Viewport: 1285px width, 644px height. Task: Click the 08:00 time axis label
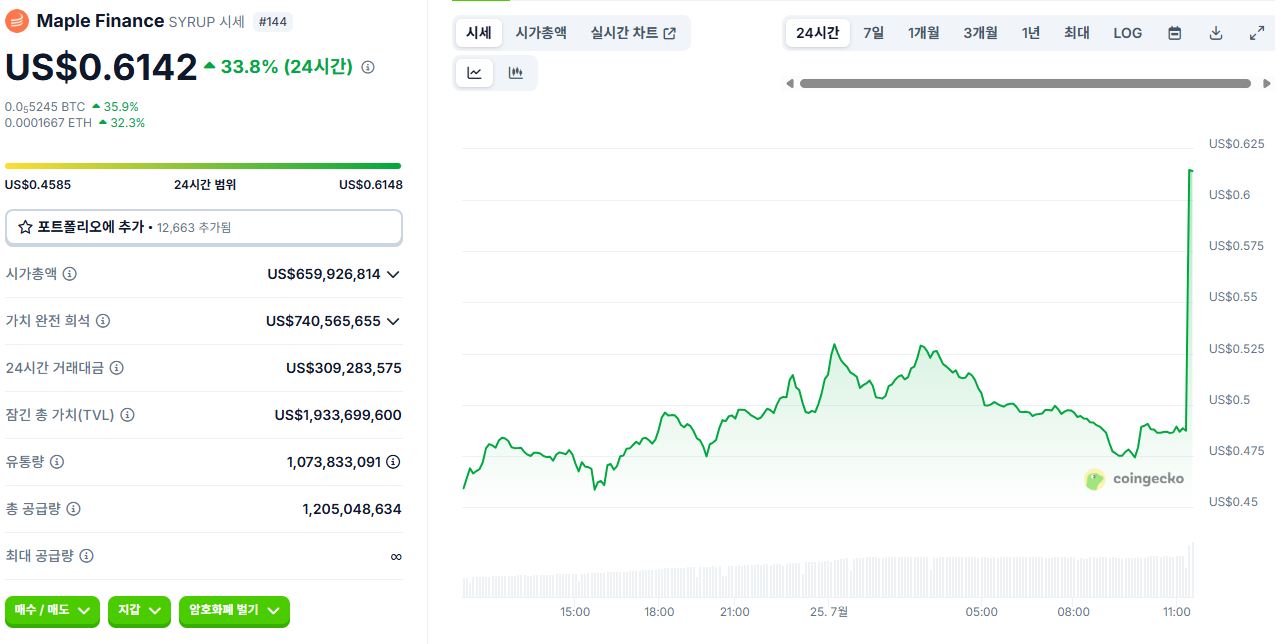[1074, 612]
